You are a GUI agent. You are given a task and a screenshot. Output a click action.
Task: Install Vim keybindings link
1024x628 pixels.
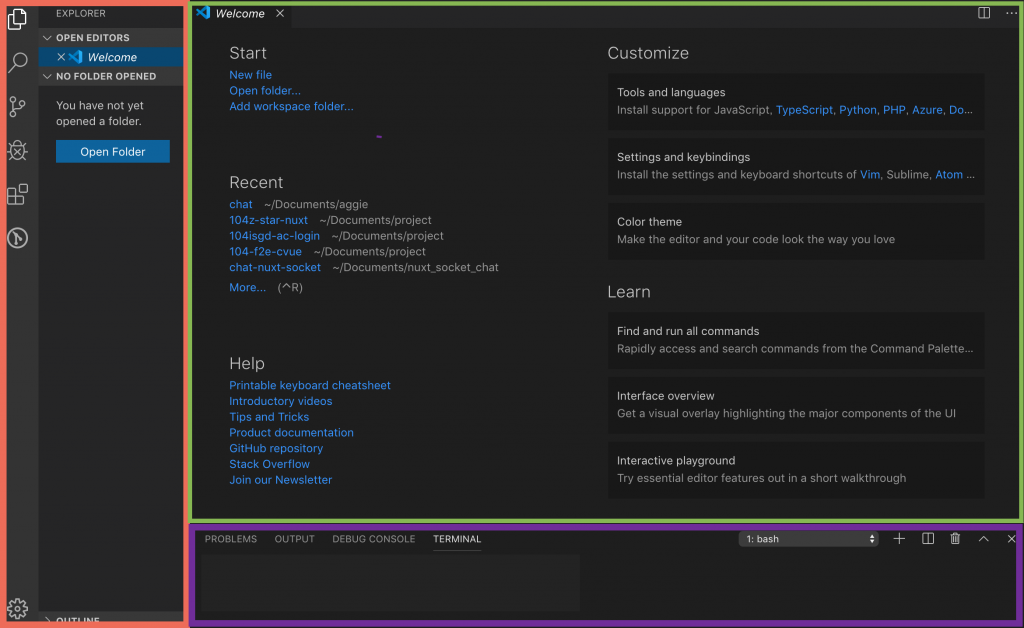click(869, 174)
